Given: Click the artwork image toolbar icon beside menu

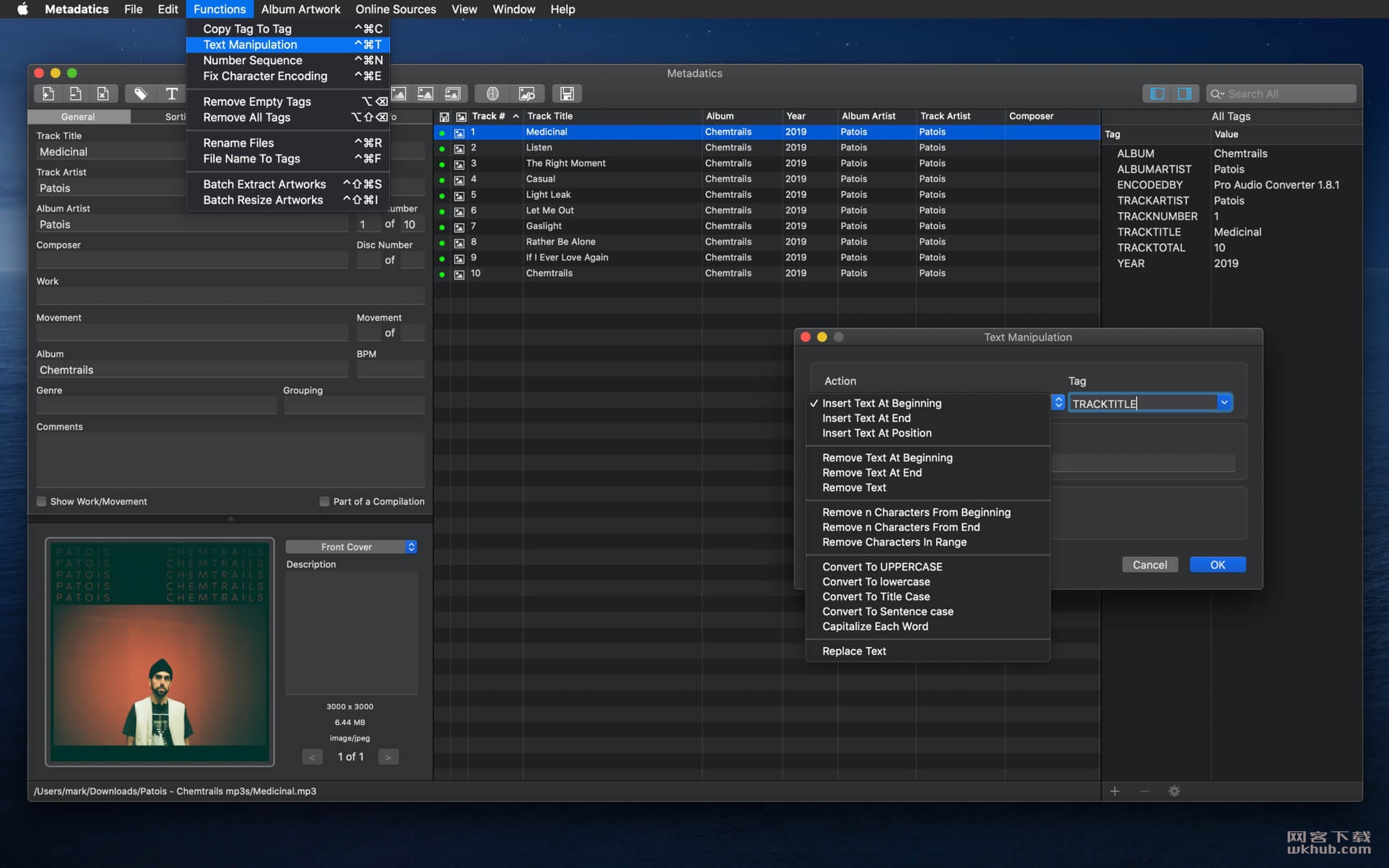Looking at the screenshot, I should [x=398, y=94].
